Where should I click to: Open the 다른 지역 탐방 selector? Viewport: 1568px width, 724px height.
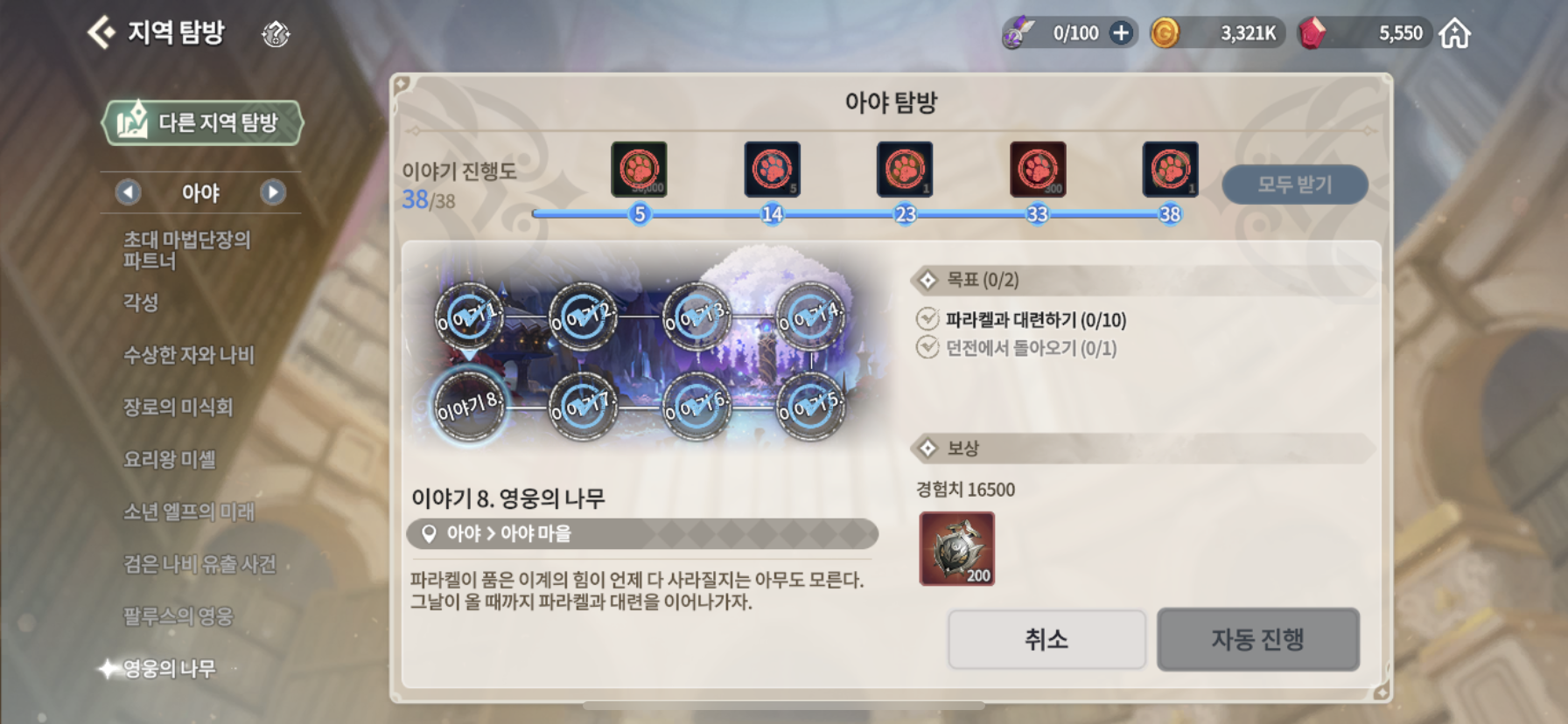tap(203, 122)
